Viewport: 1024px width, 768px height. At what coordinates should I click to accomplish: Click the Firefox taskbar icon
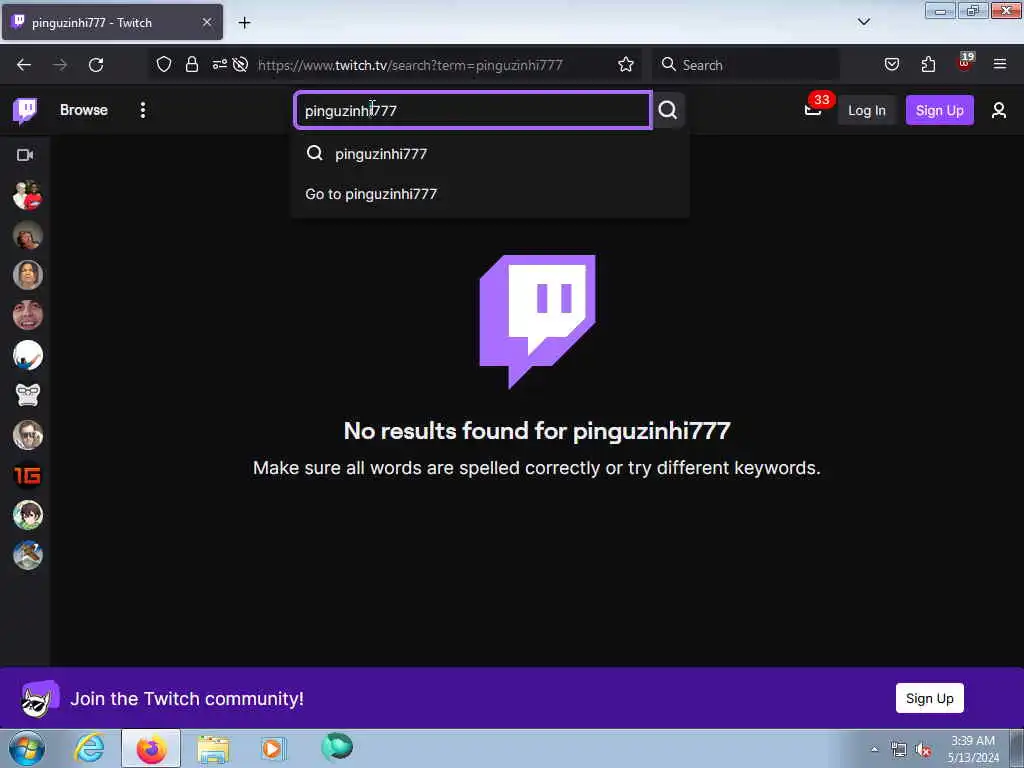pyautogui.click(x=151, y=748)
